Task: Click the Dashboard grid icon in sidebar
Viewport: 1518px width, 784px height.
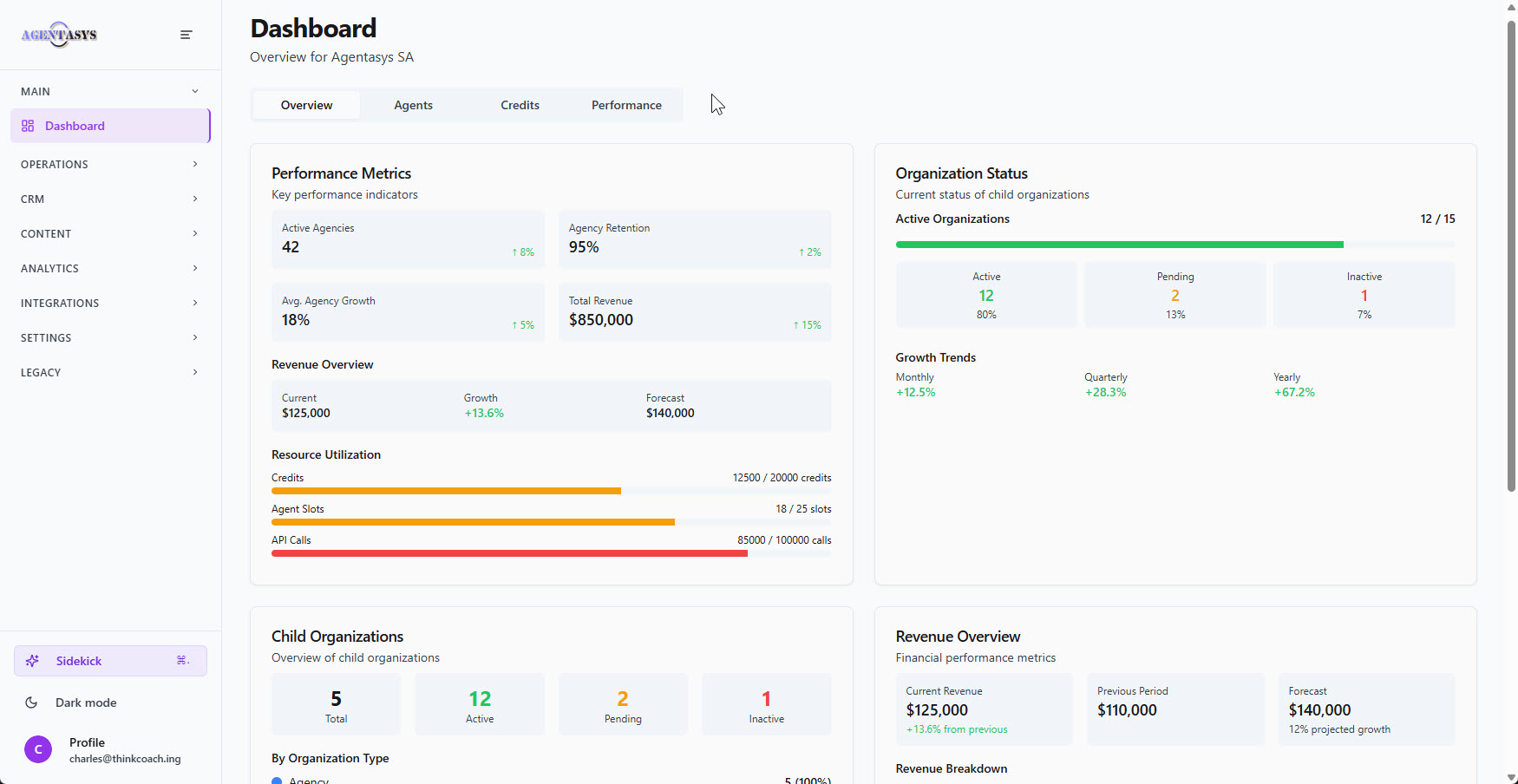Action: (28, 126)
